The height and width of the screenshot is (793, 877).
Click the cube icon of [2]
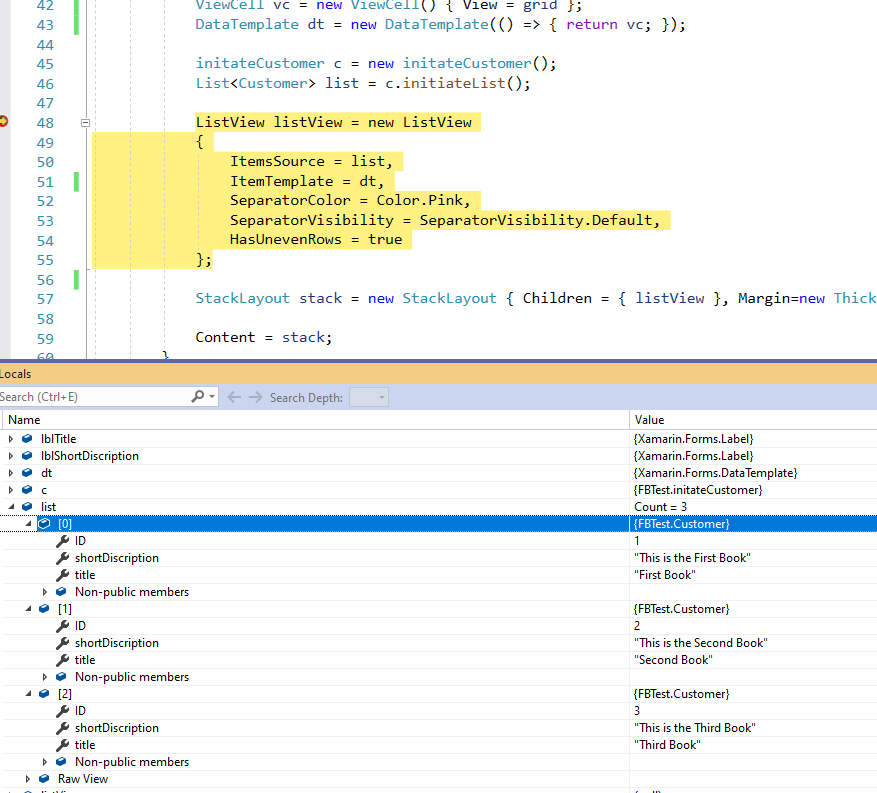44,693
